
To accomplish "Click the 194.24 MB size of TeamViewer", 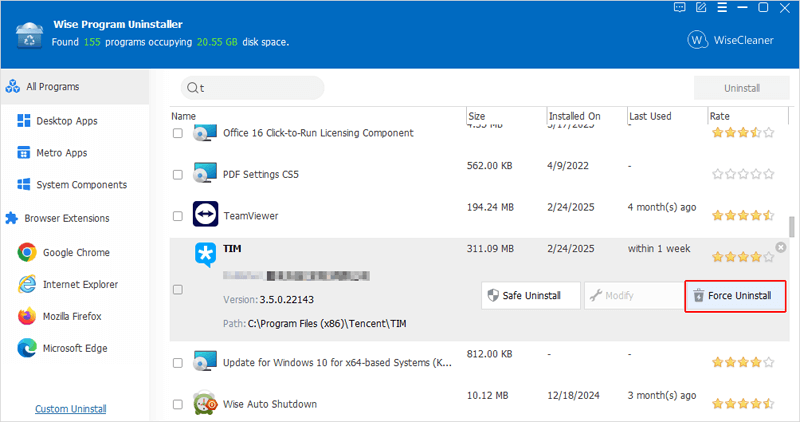I will [490, 207].
